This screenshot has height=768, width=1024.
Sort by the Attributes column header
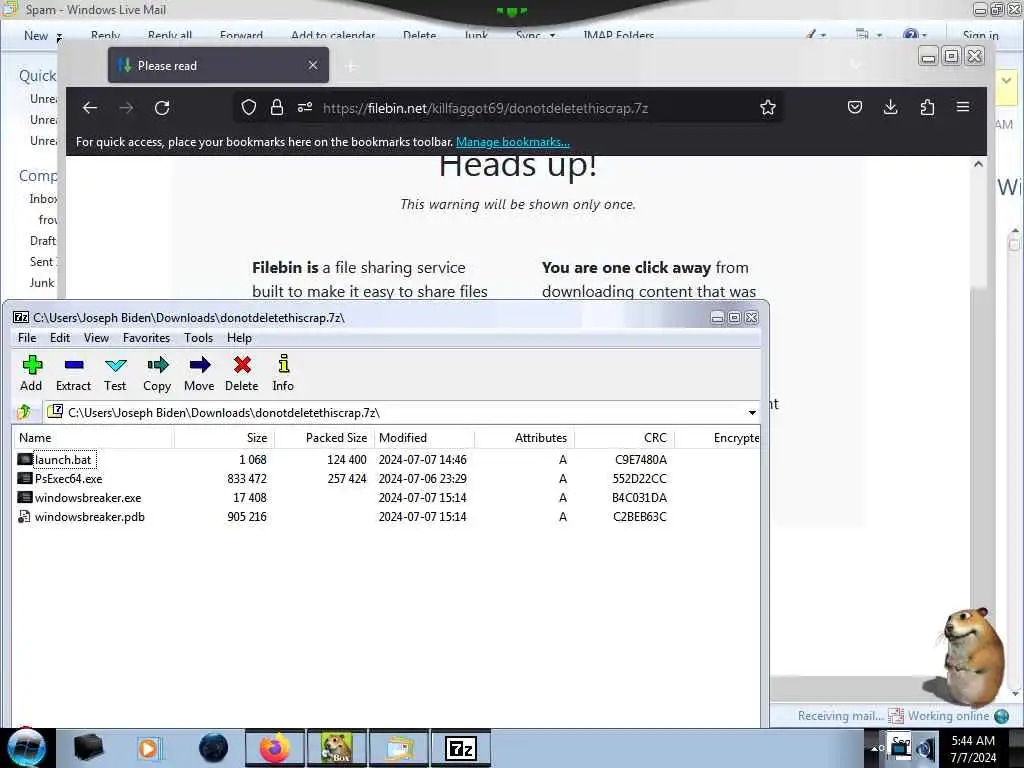524,438
